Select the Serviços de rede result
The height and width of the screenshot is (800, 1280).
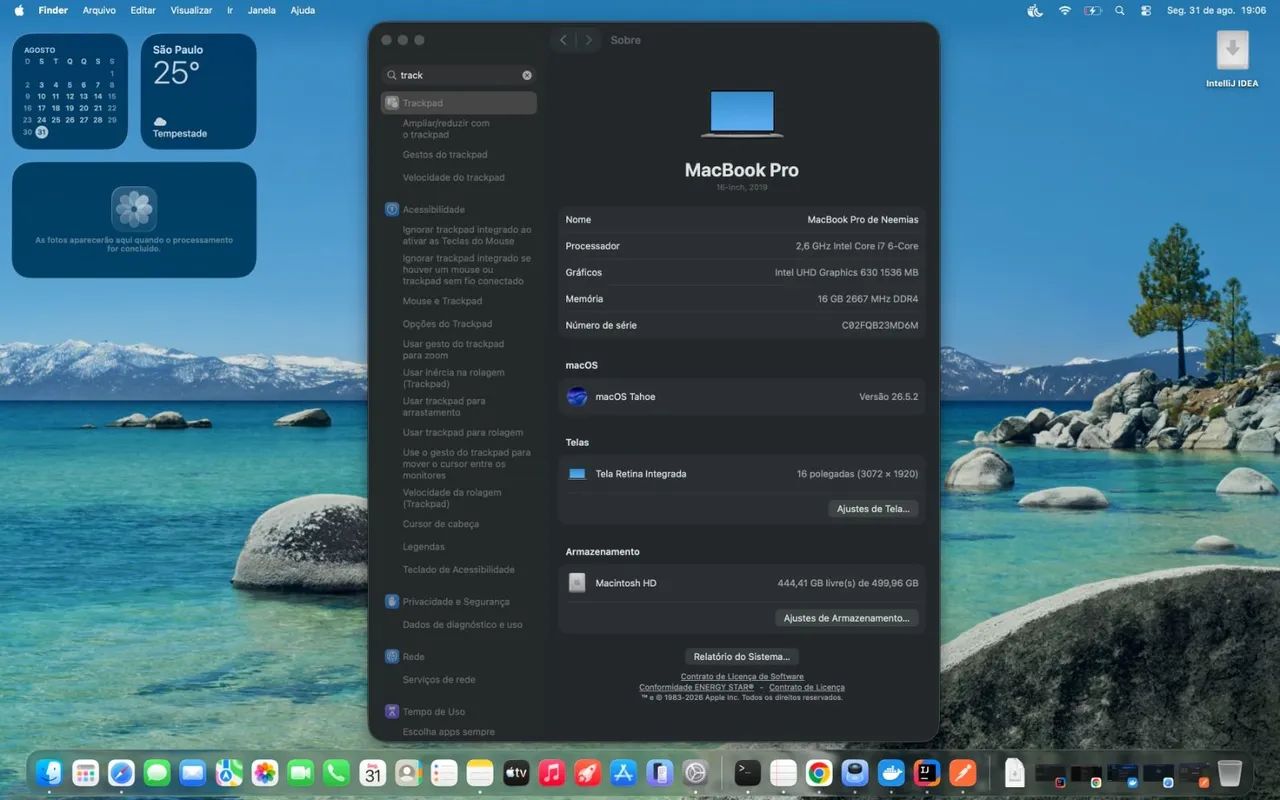coord(439,680)
